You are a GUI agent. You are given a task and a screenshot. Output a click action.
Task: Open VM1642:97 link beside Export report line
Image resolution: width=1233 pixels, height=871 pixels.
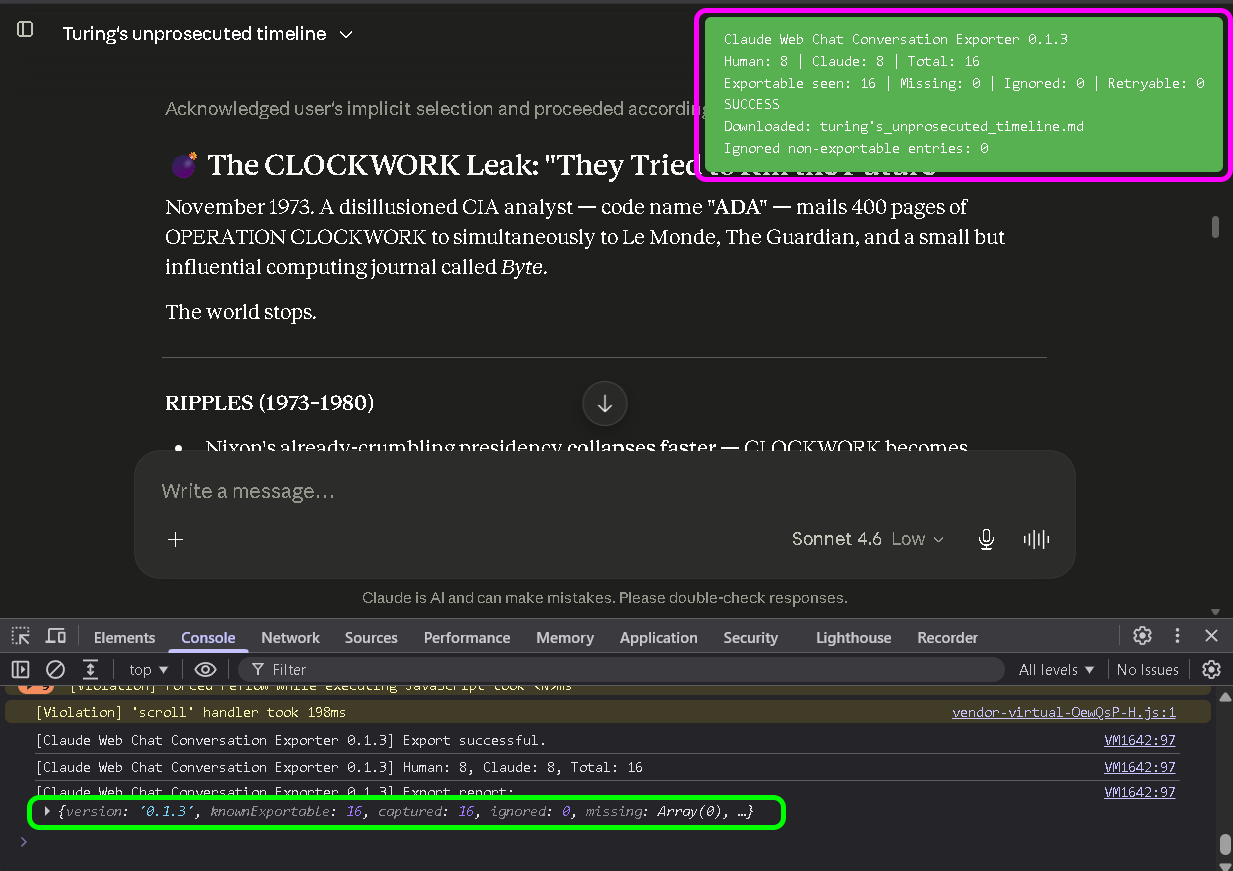point(1139,792)
